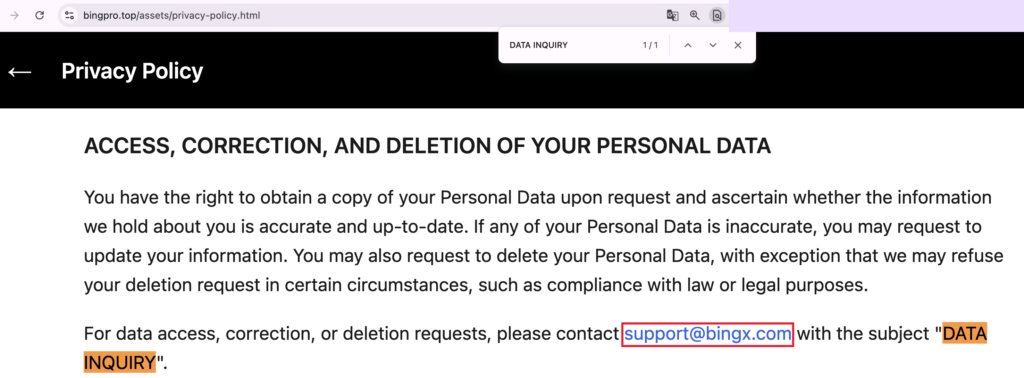Go back using the Privacy Policy arrow
1024x378 pixels.
click(x=20, y=71)
